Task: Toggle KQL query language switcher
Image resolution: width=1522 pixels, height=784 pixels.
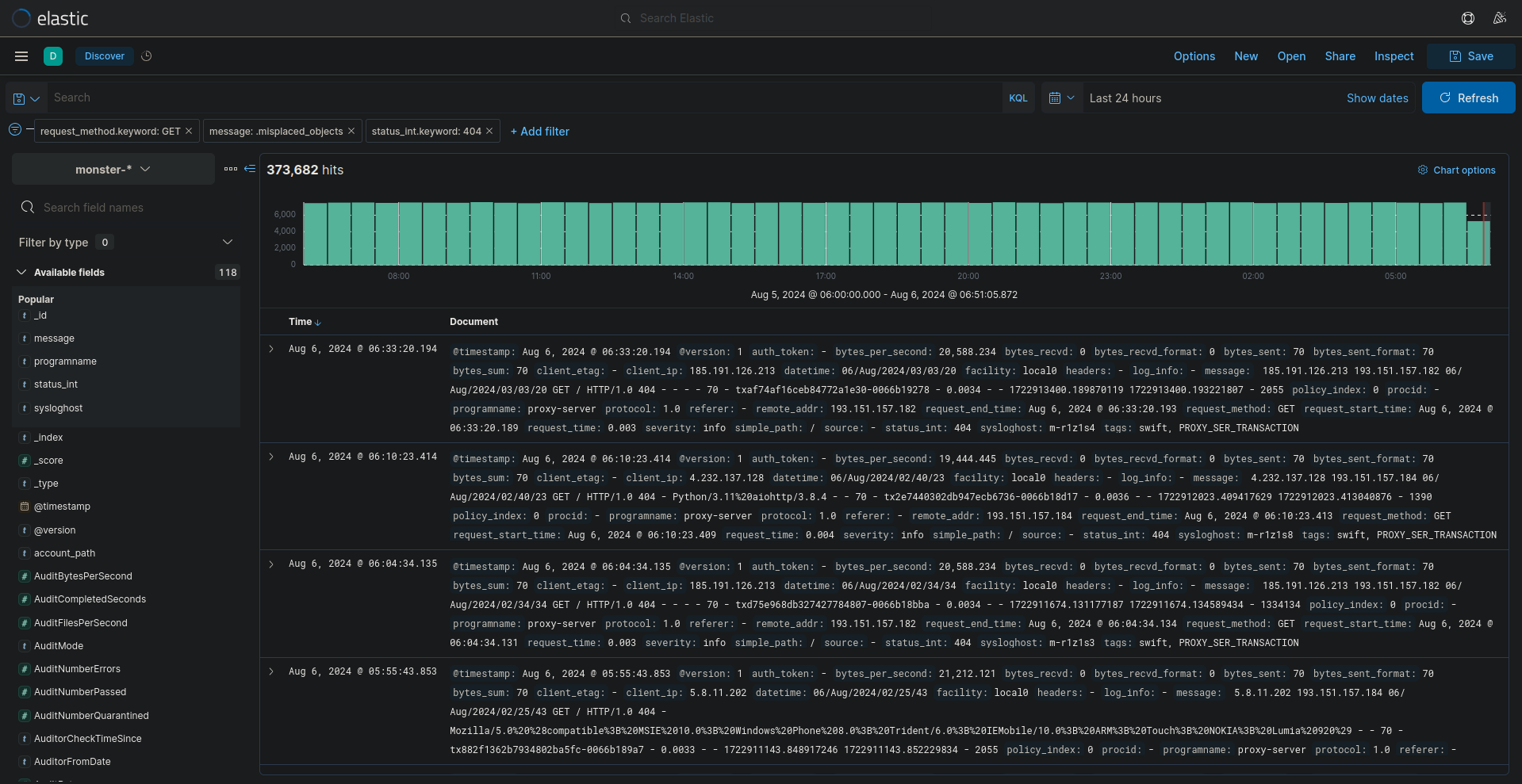Action: click(1018, 98)
